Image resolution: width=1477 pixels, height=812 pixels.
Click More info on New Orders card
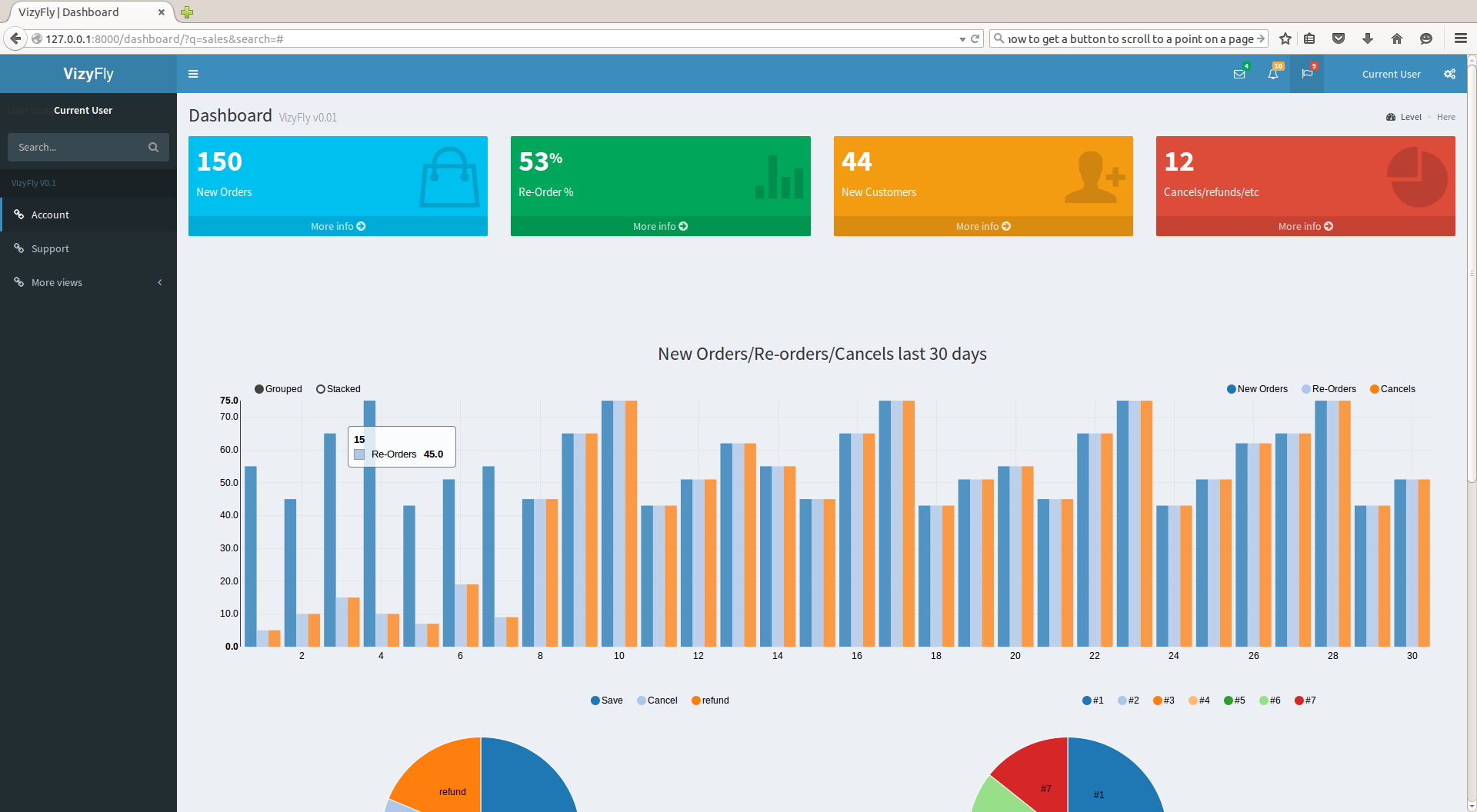click(338, 226)
